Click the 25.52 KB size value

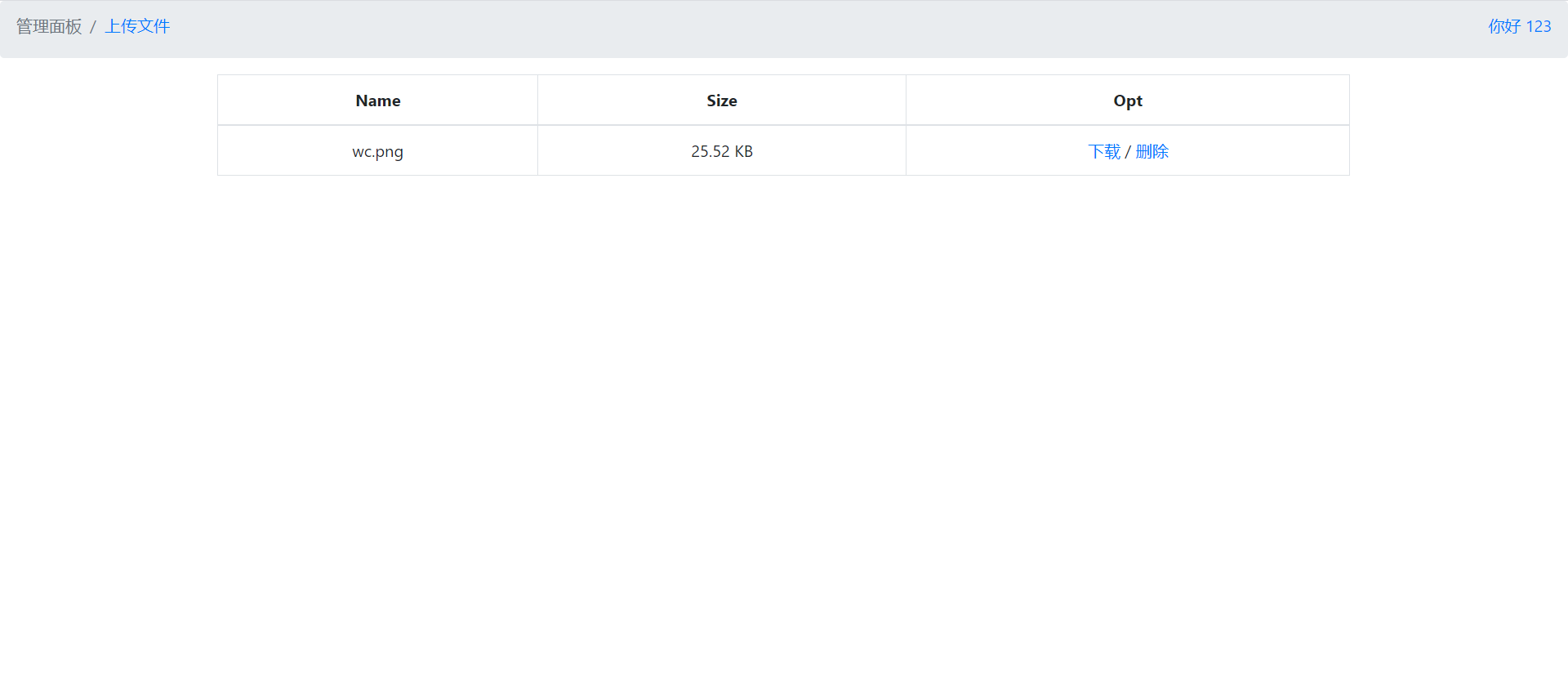pyautogui.click(x=722, y=151)
